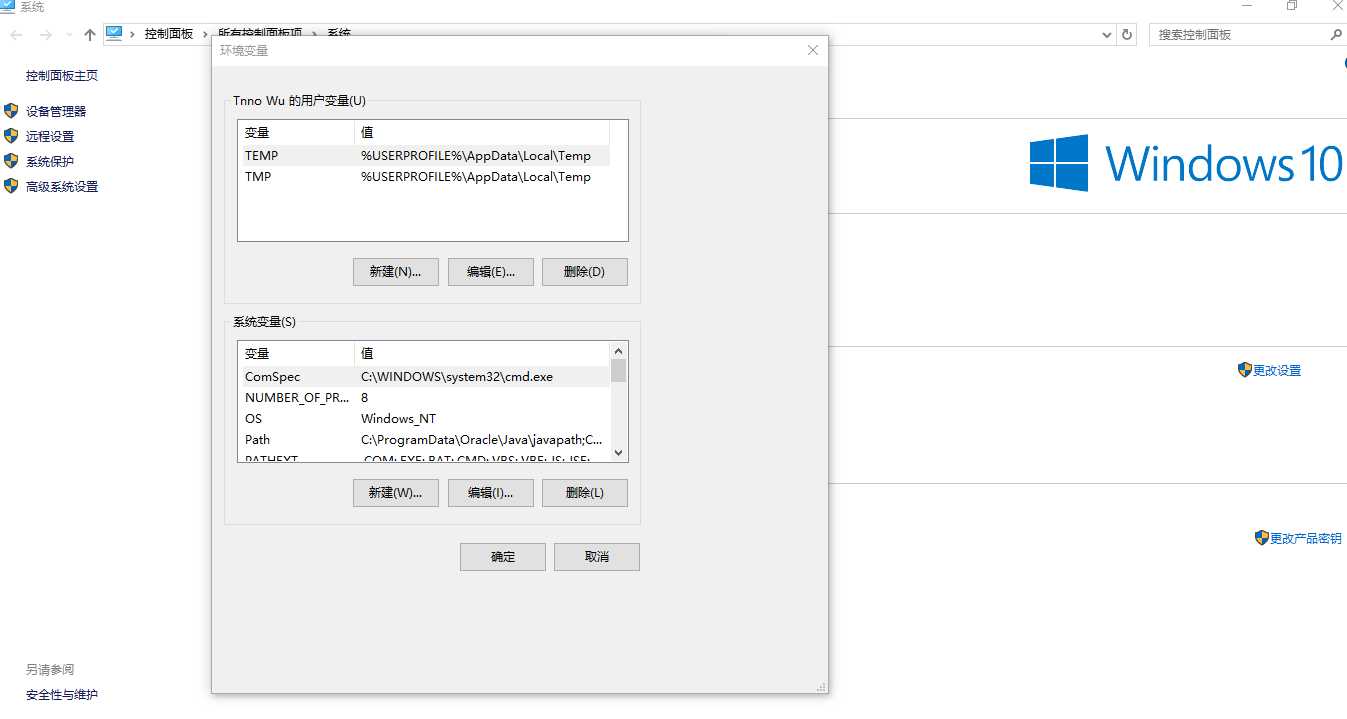Click 值 column header in user variables
Screen dimensions: 1347x719
click(482, 132)
